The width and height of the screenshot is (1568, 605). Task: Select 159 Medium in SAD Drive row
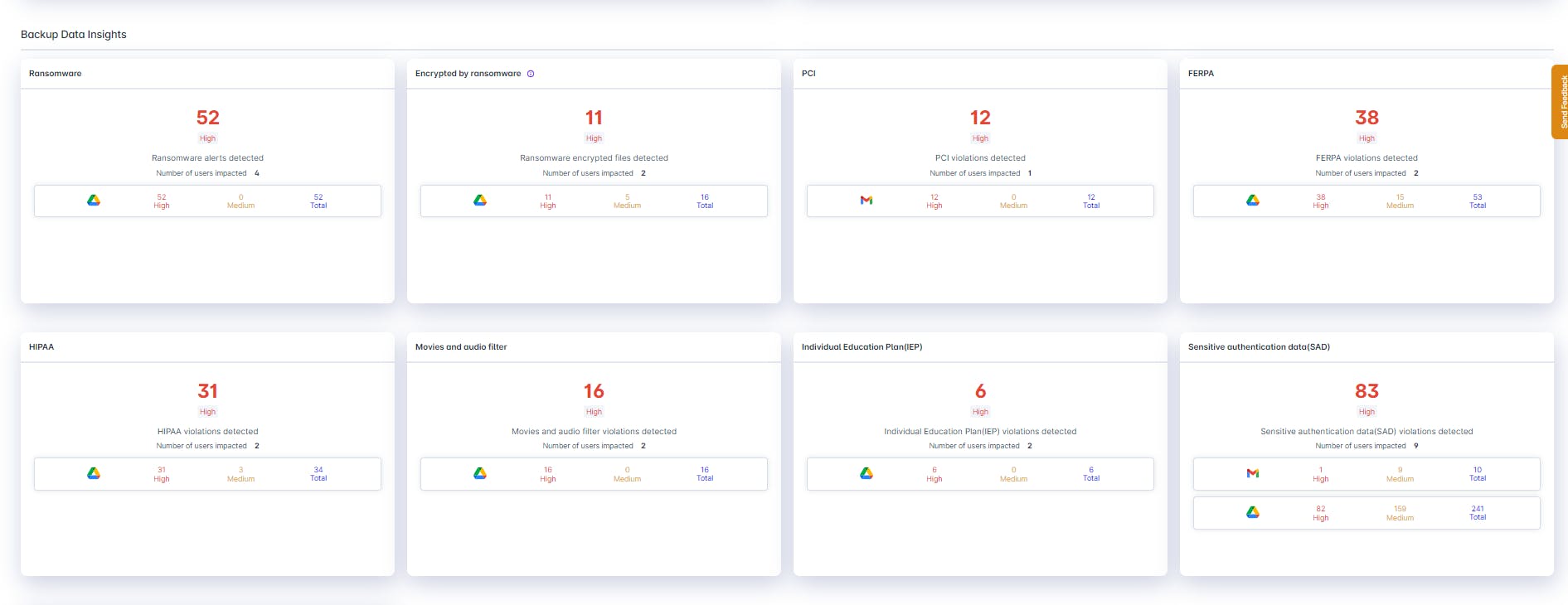coord(1400,513)
